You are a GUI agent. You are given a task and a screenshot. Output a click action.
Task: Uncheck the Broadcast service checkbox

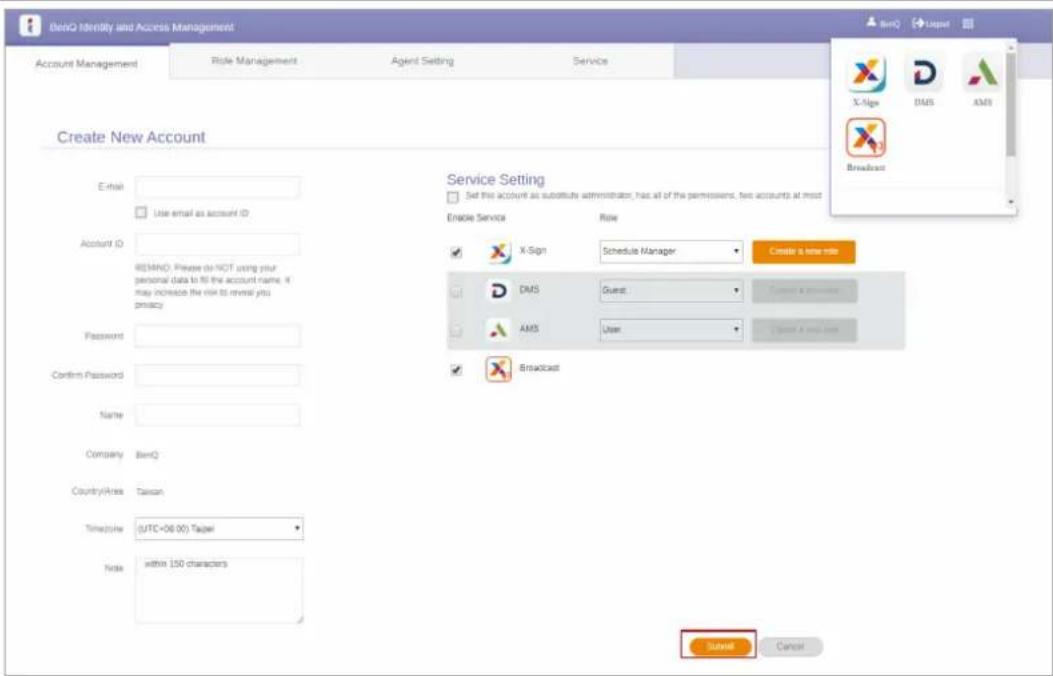pyautogui.click(x=456, y=370)
